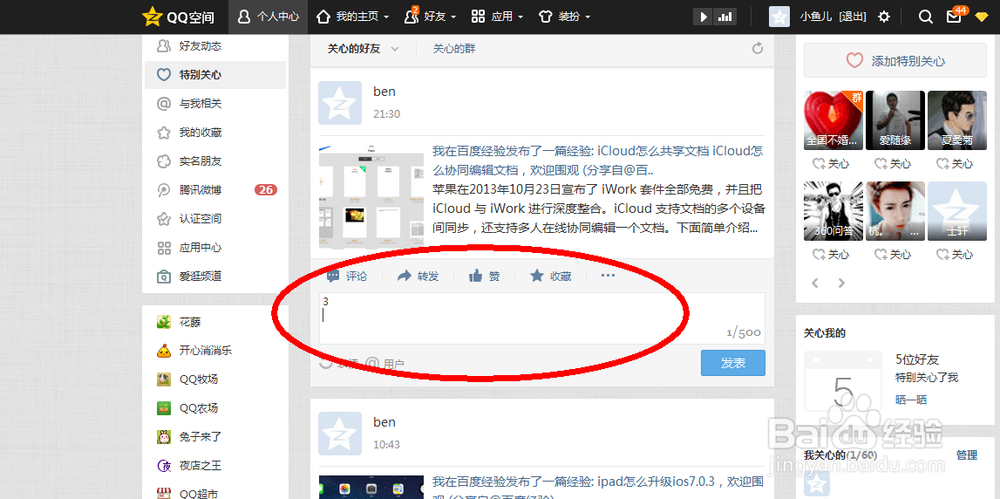
Task: Open 好友动态 in sidebar
Action: pyautogui.click(x=214, y=46)
